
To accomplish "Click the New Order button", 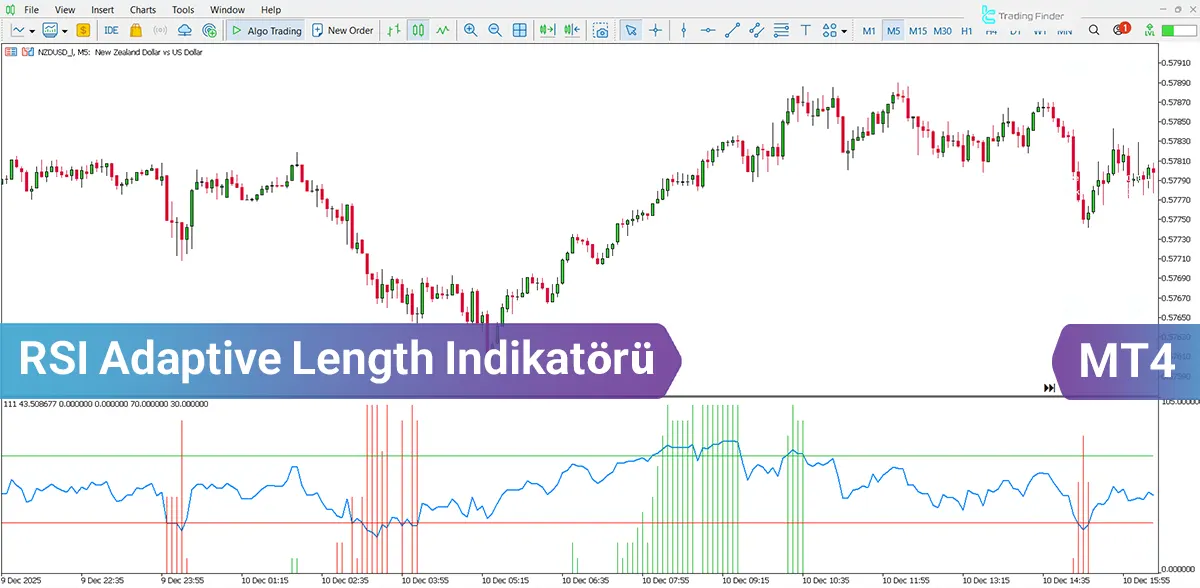I will pyautogui.click(x=345, y=31).
